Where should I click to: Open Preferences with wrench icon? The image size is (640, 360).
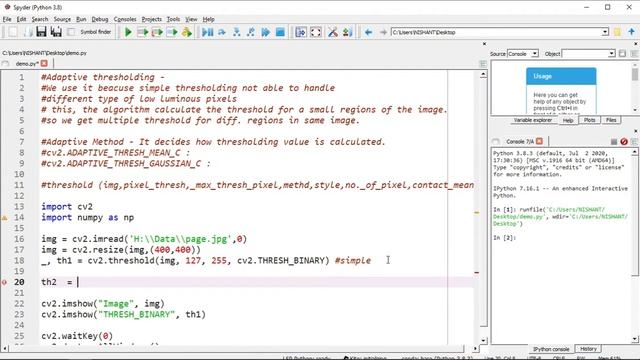333,32
